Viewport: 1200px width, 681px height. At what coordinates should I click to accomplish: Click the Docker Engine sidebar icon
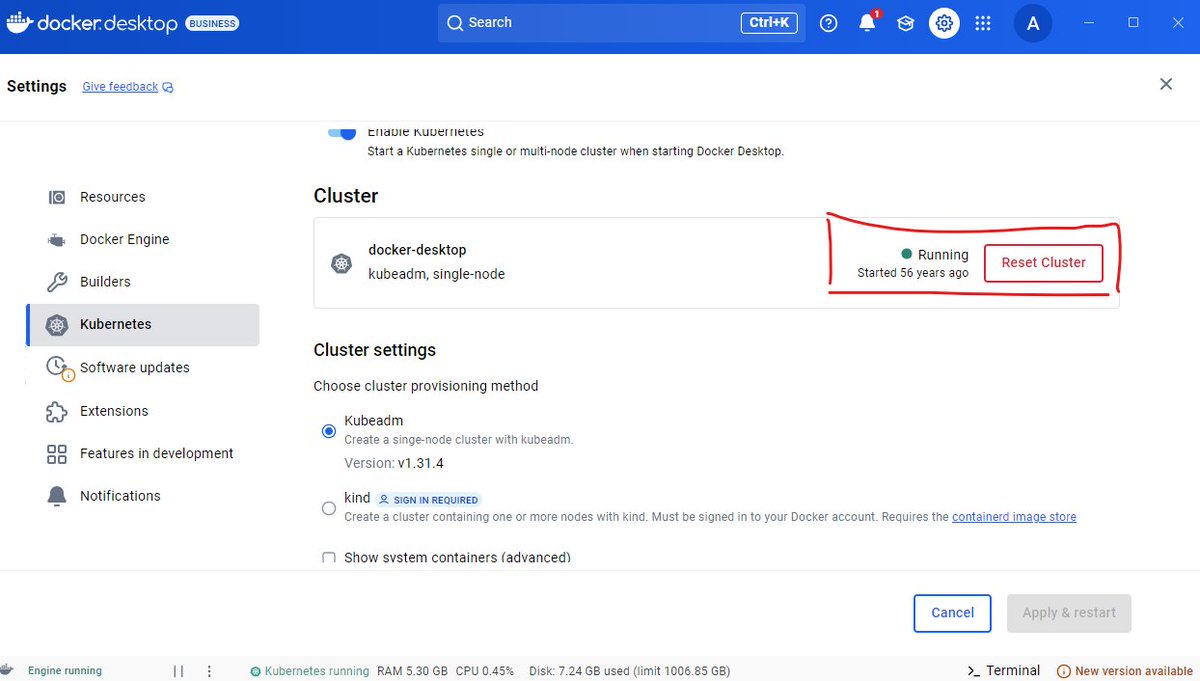point(57,240)
